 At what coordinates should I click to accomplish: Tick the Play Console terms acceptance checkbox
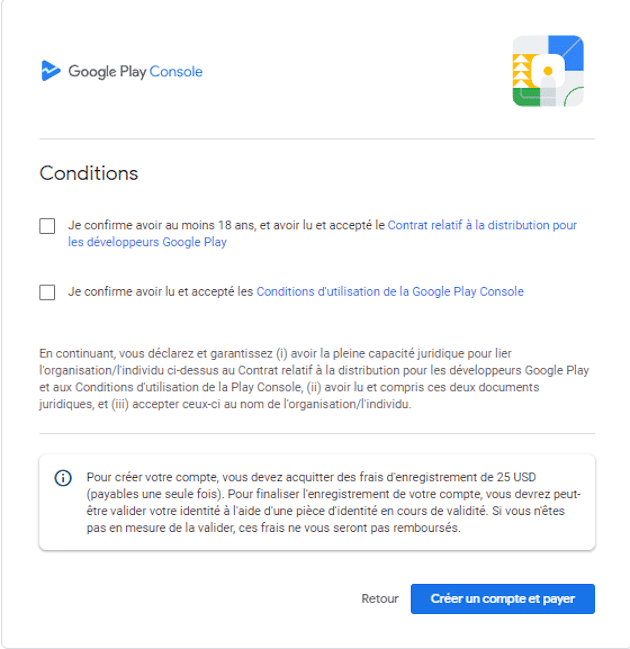tap(47, 292)
